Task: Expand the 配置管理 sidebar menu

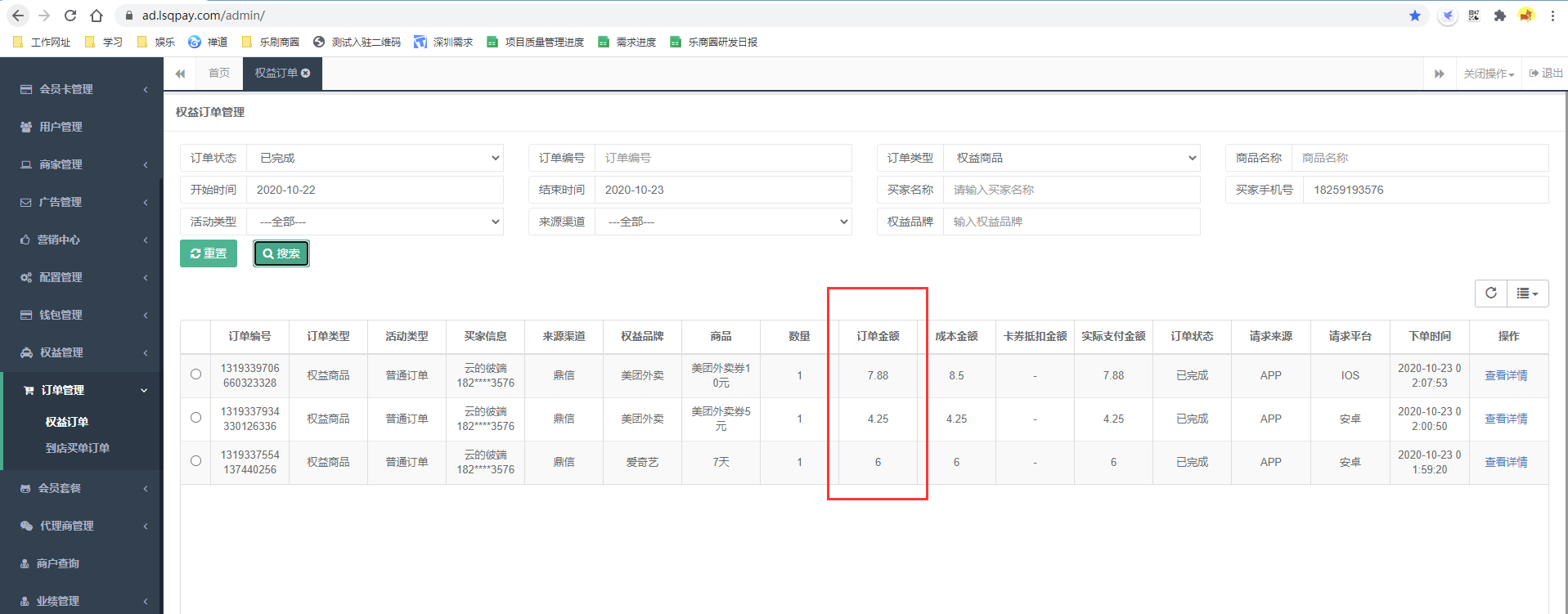Action: click(82, 277)
